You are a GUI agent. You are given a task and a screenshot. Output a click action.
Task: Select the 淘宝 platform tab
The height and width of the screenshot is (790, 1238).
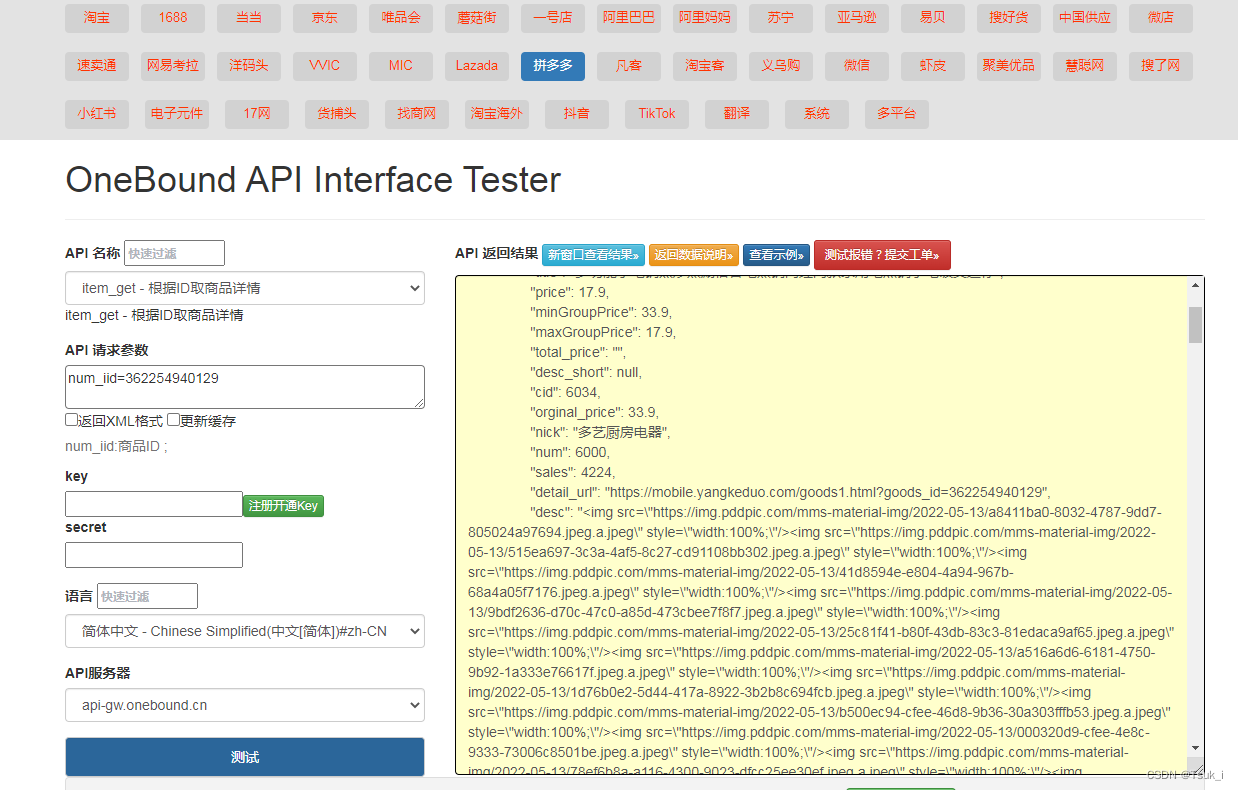pyautogui.click(x=97, y=18)
